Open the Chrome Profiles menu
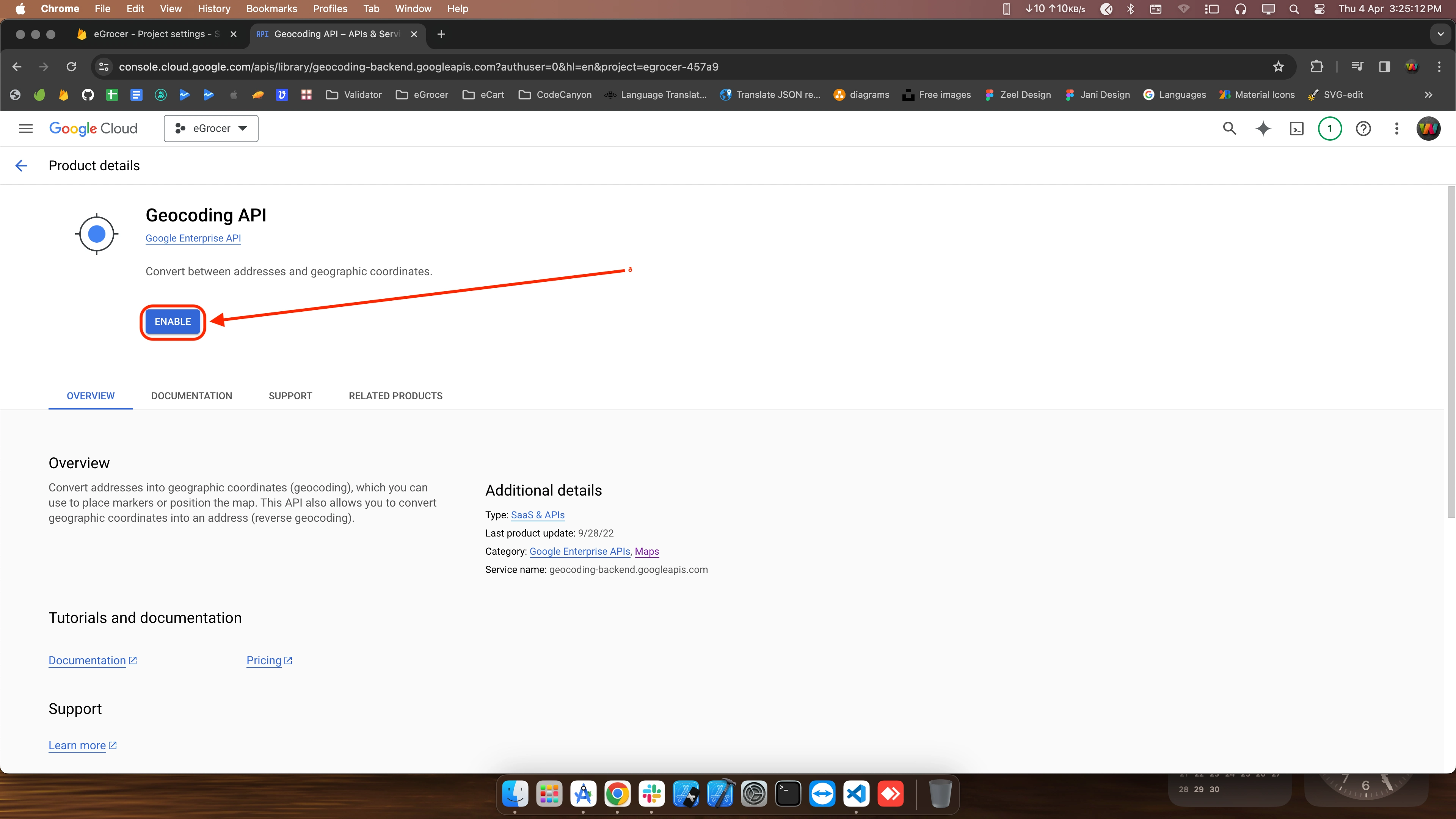The width and height of the screenshot is (1456, 819). pyautogui.click(x=330, y=9)
